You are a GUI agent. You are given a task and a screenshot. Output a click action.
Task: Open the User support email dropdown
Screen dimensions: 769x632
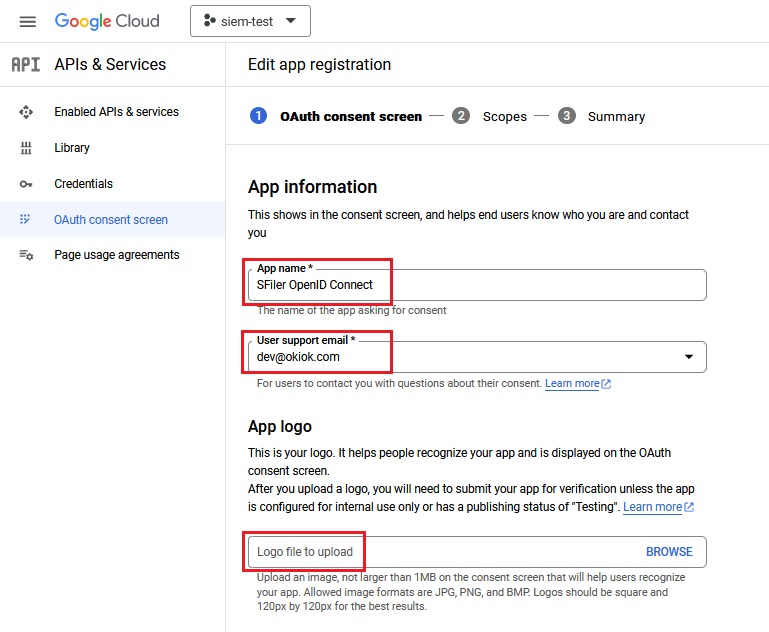tap(477, 357)
